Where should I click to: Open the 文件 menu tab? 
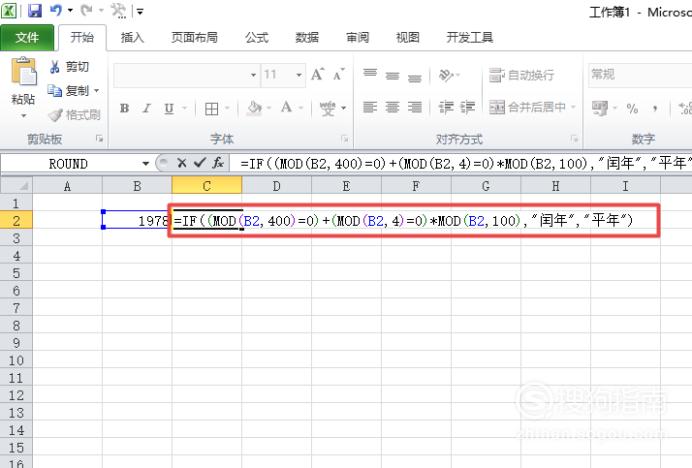click(x=27, y=38)
